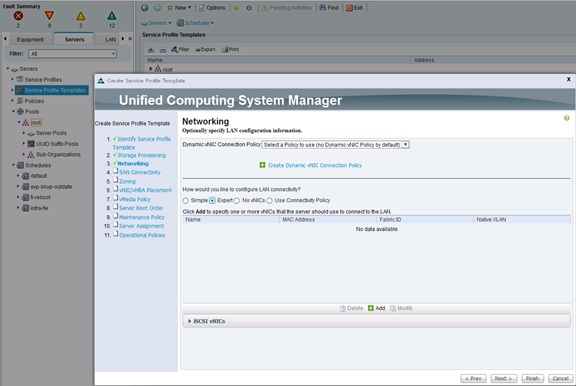Click Print in templates pane
This screenshot has width=576, height=386.
tap(230, 49)
